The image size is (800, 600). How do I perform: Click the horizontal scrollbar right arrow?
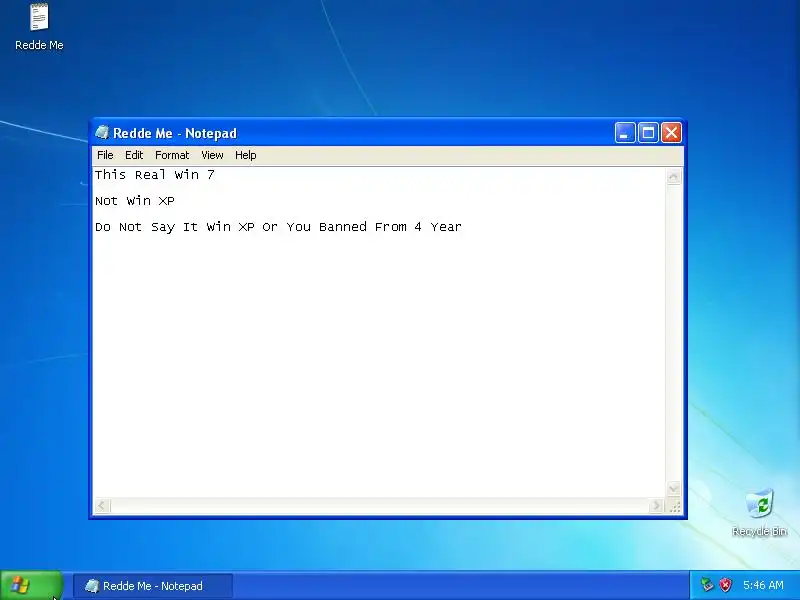tap(656, 506)
